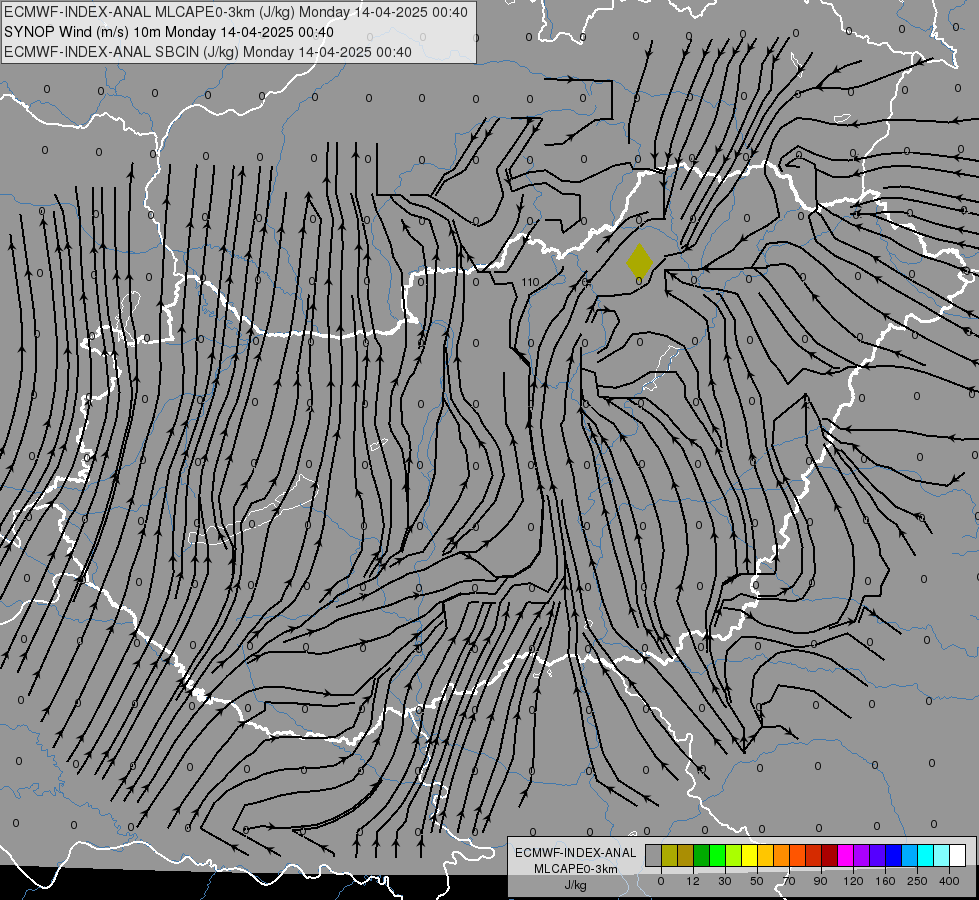Pick the bright cyan legend swatch
Image resolution: width=979 pixels, height=900 pixels.
tap(927, 856)
